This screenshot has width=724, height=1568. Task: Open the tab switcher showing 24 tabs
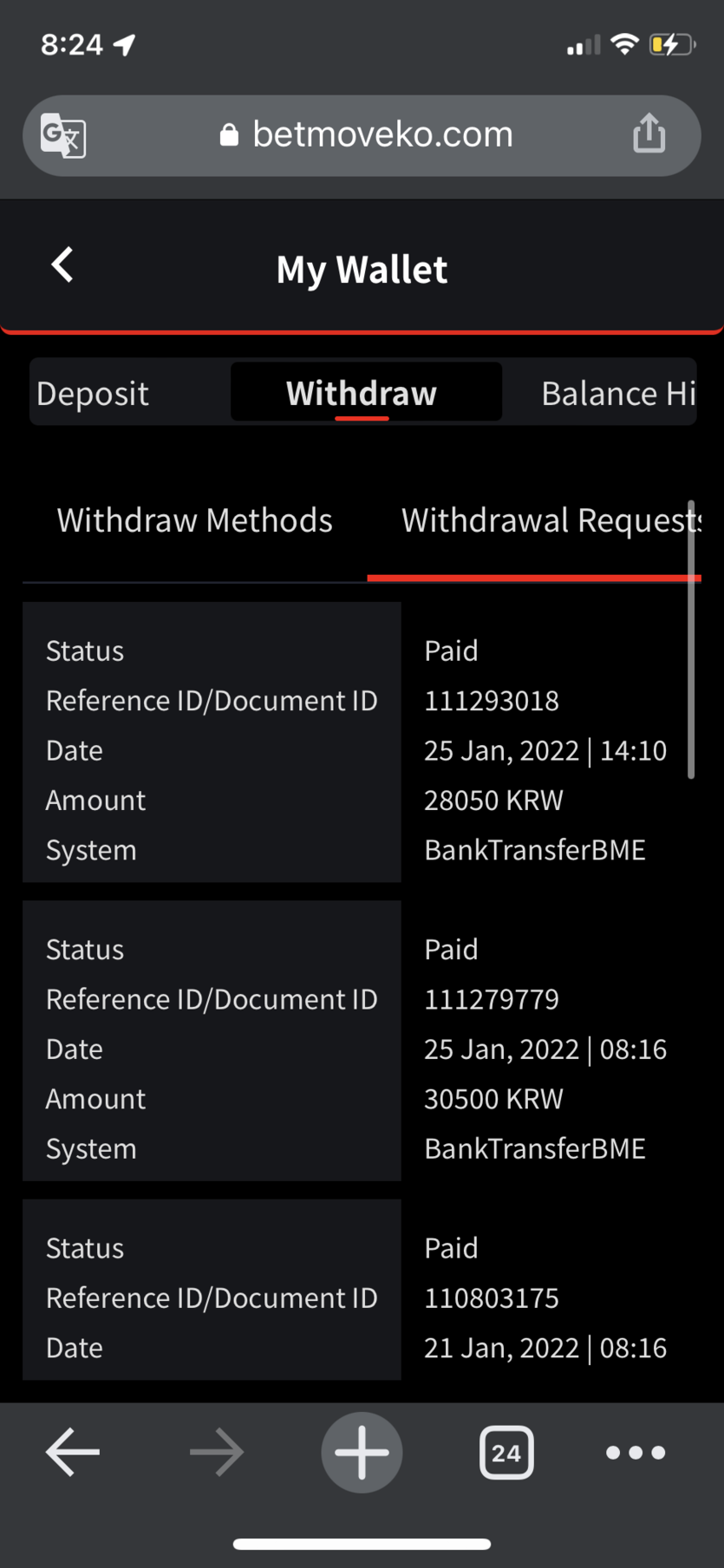coord(506,1452)
